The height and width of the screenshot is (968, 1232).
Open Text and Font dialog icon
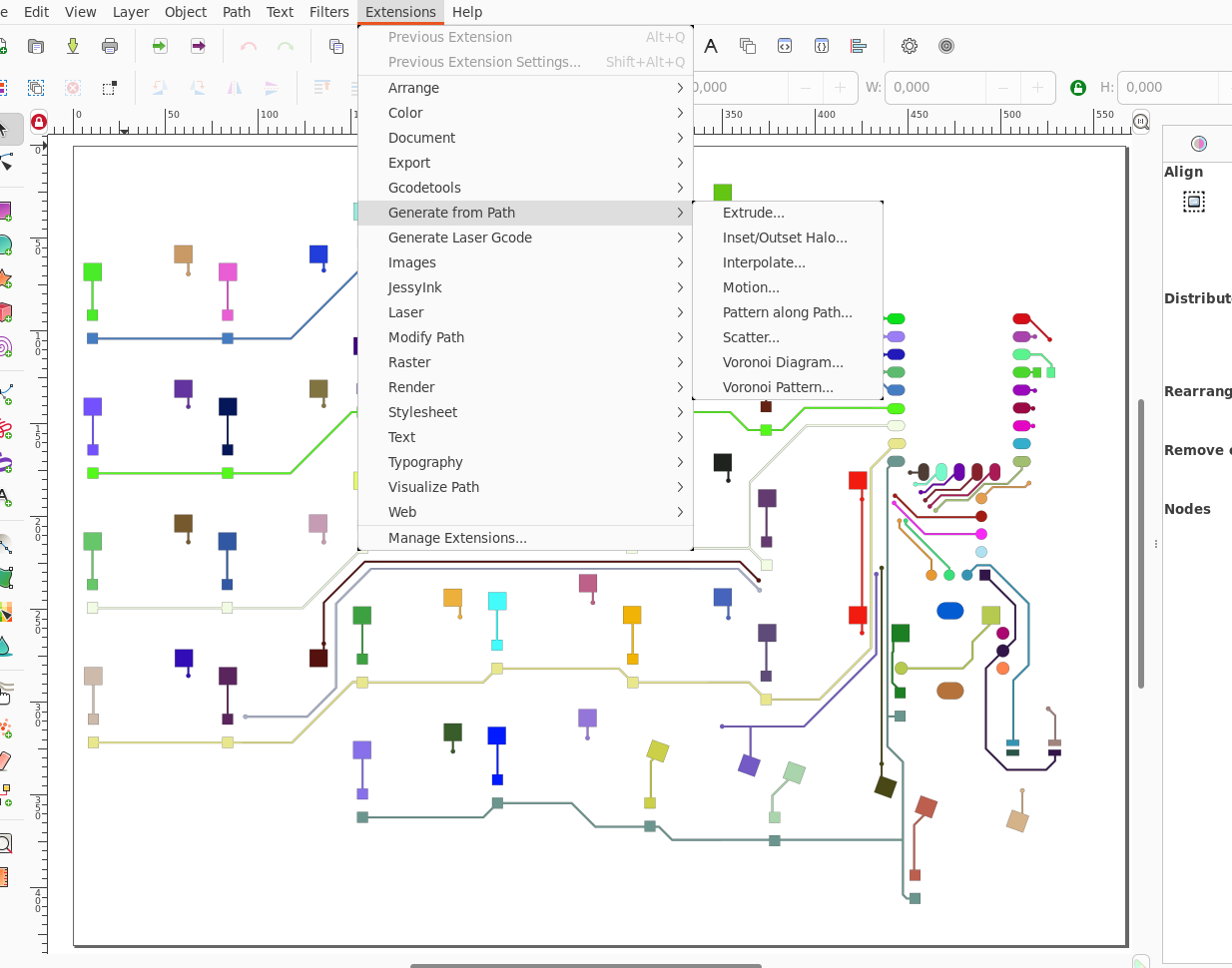point(711,46)
